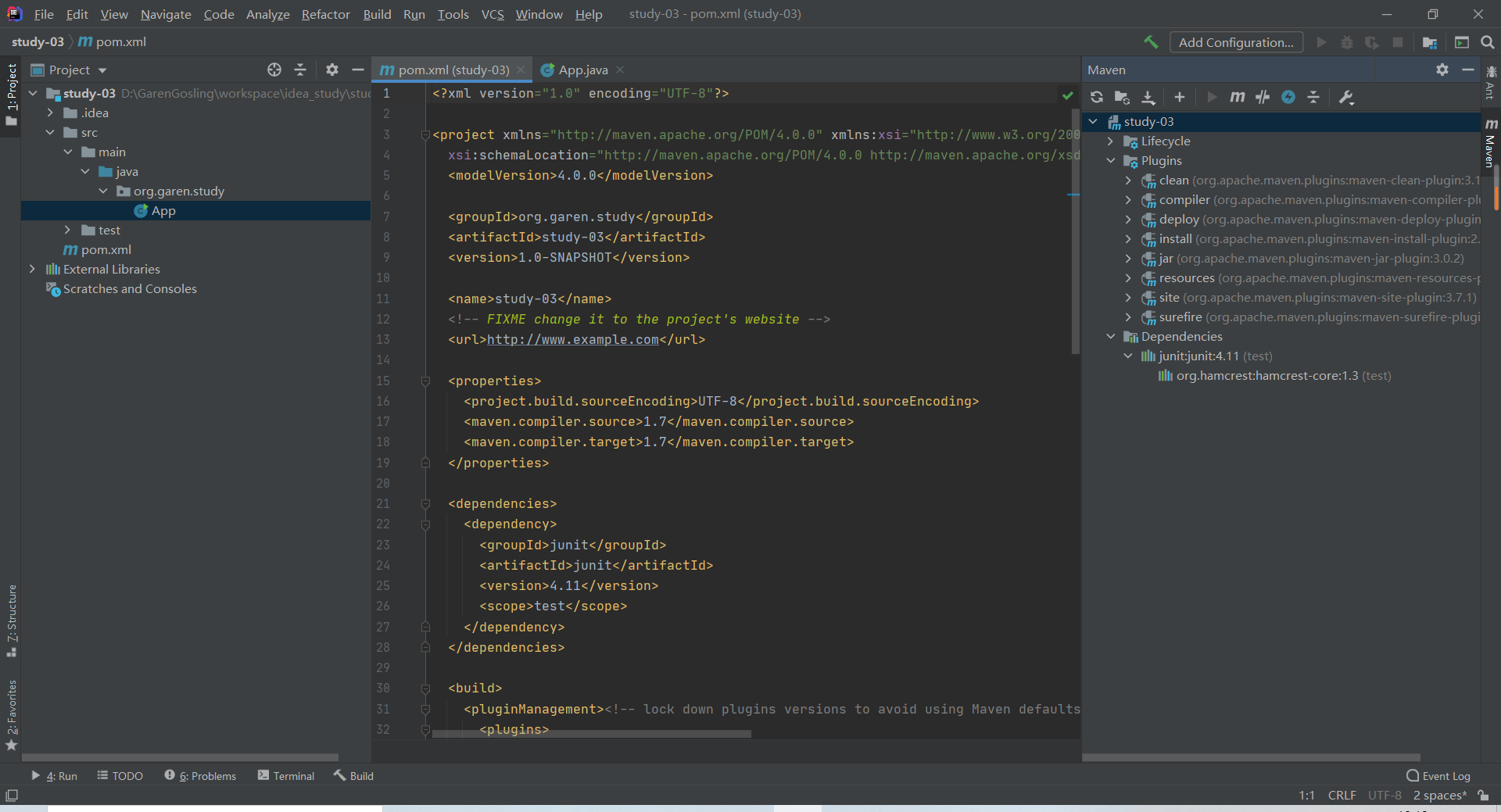Click Execute Maven Goal 'm' icon
Image resolution: width=1501 pixels, height=812 pixels.
click(x=1237, y=97)
